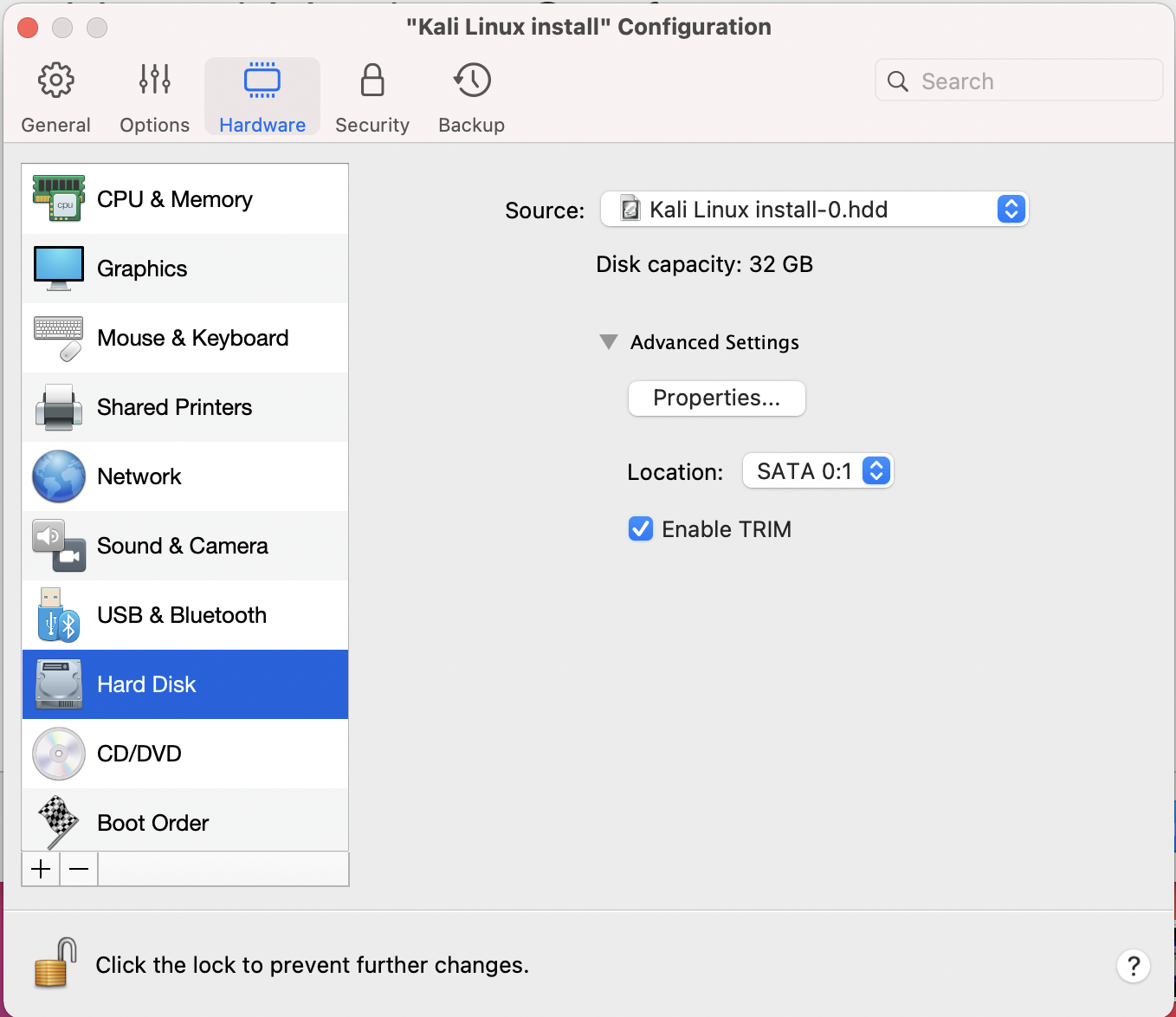The height and width of the screenshot is (1017, 1176).
Task: Collapse the Advanced Settings disclosure triangle
Action: tap(609, 342)
